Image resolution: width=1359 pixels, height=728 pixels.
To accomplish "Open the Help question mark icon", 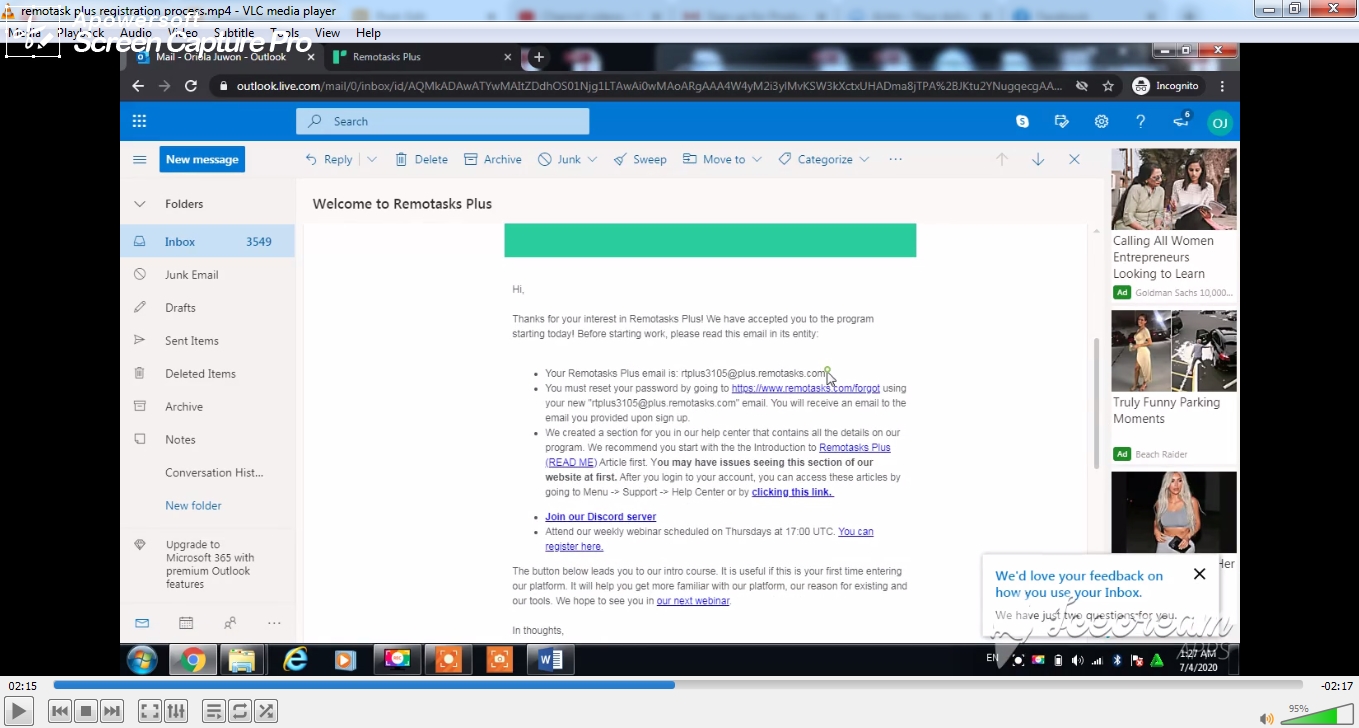I will 1140,121.
